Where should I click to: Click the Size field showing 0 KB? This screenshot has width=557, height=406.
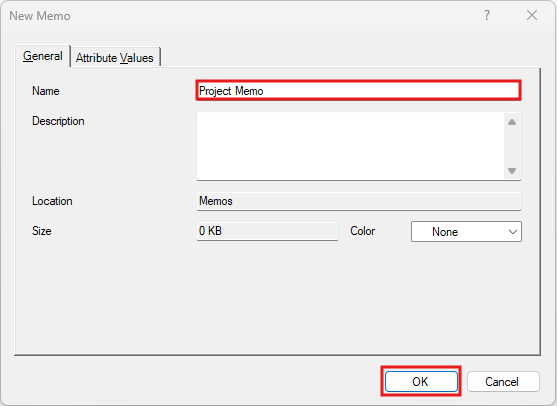[267, 231]
